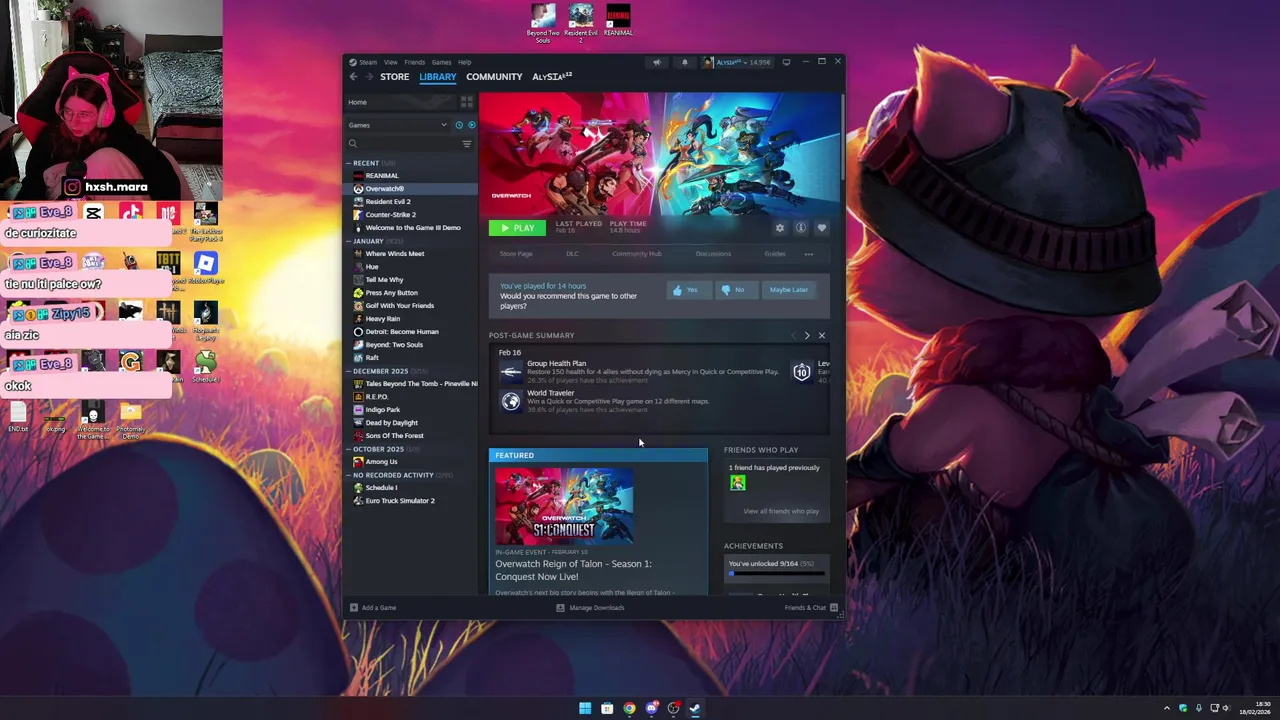Collapse the NO RECORDED ACTIVITY section
The width and height of the screenshot is (1280, 720).
pyautogui.click(x=349, y=475)
